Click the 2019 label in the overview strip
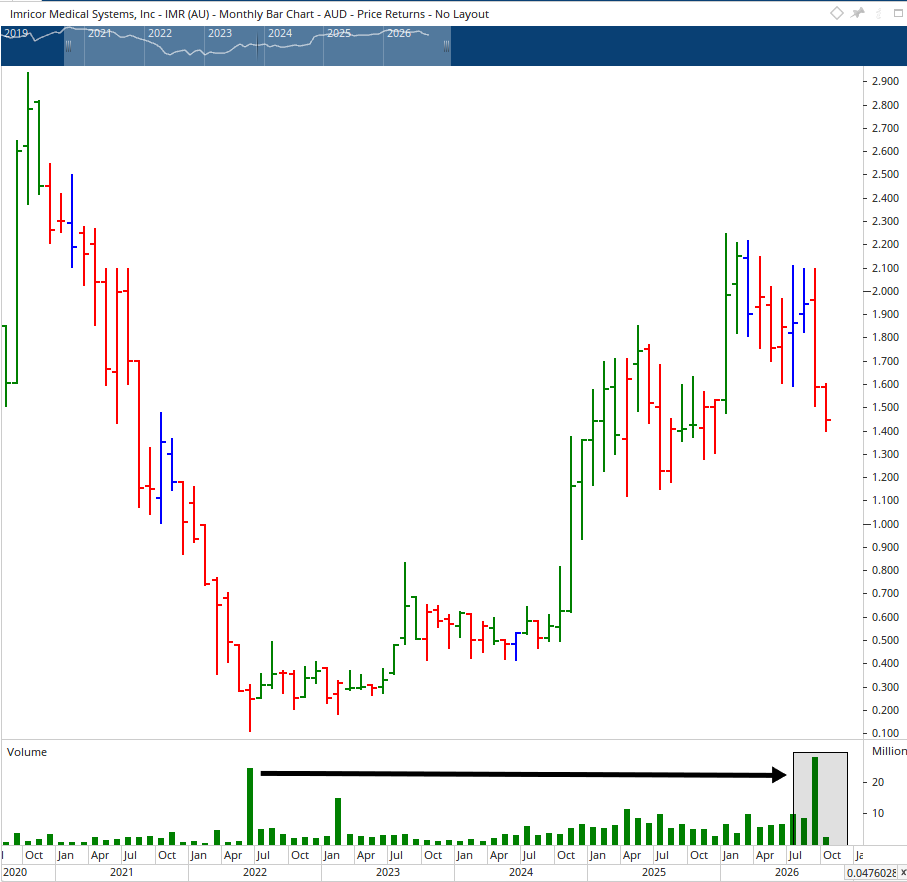 point(16,33)
